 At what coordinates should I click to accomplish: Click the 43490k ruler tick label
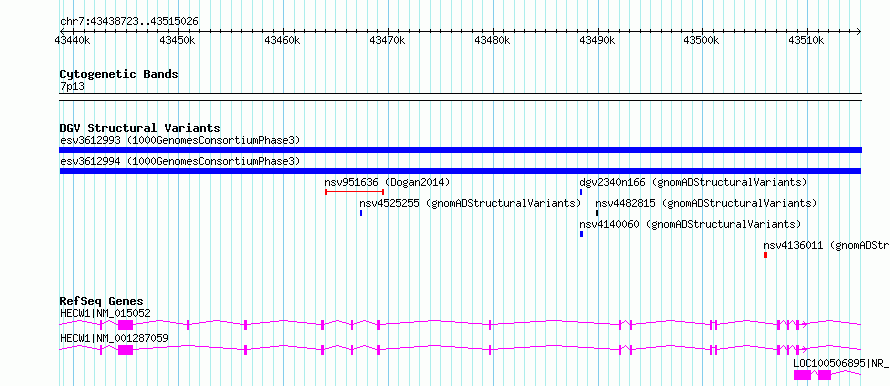coord(597,40)
